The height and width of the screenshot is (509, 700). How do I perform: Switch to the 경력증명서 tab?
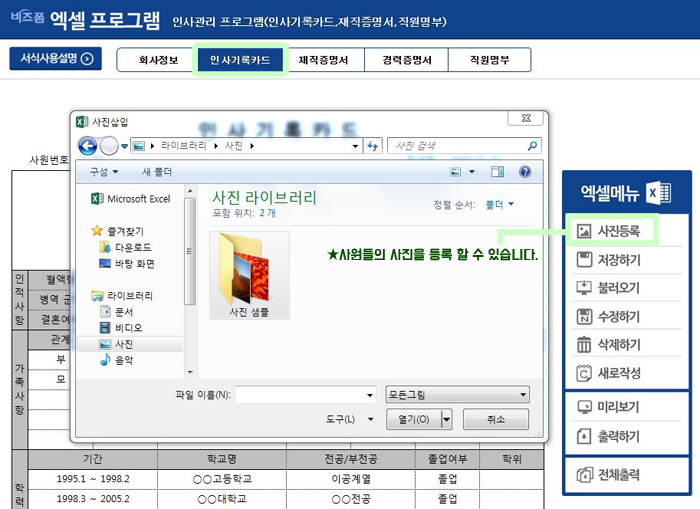pyautogui.click(x=407, y=60)
